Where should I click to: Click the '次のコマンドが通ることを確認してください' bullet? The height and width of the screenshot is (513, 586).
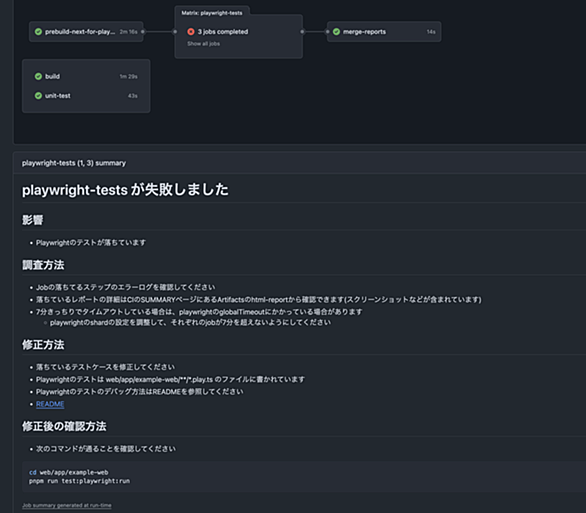(x=106, y=449)
